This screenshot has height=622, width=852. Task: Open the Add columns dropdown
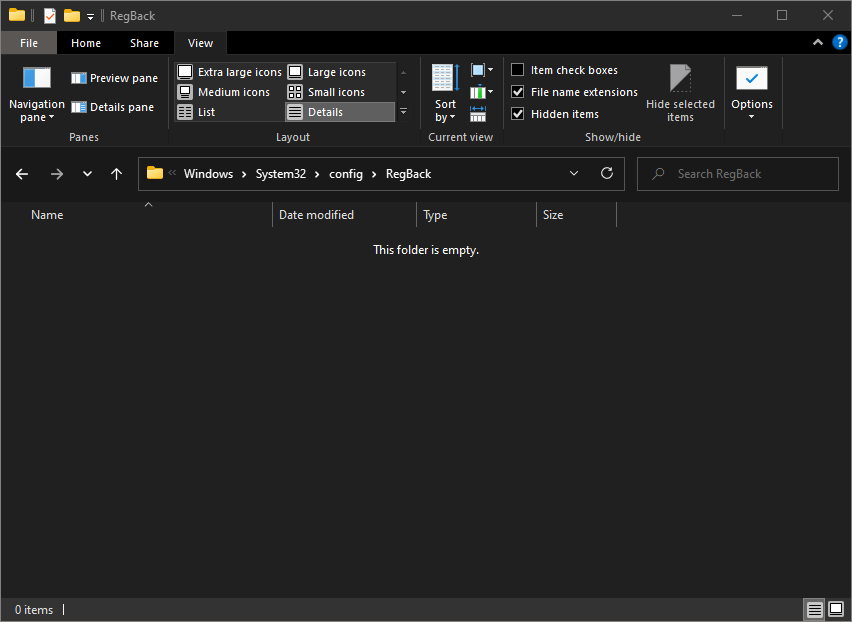(481, 92)
